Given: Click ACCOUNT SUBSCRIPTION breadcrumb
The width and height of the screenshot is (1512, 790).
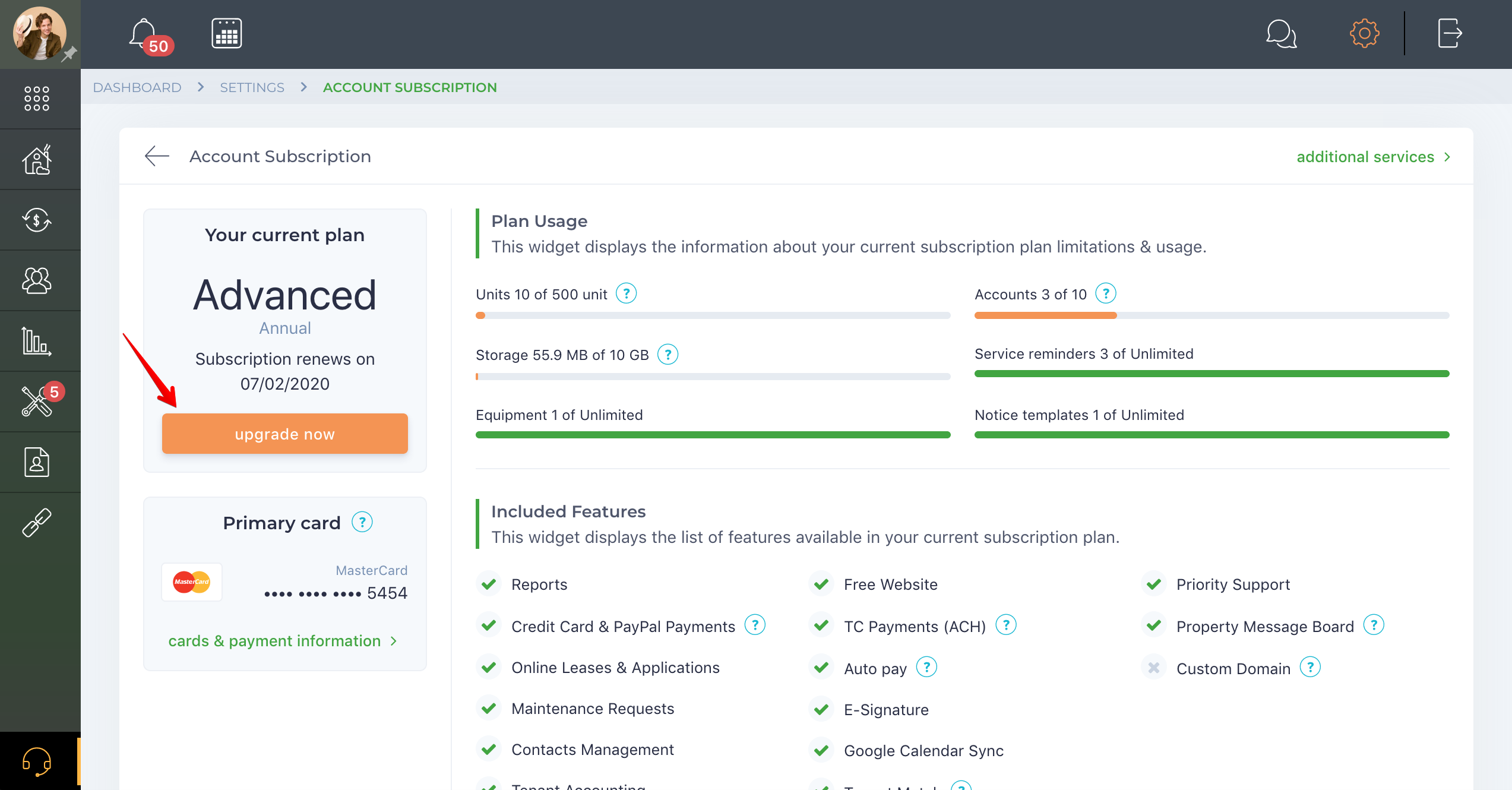Looking at the screenshot, I should point(410,87).
